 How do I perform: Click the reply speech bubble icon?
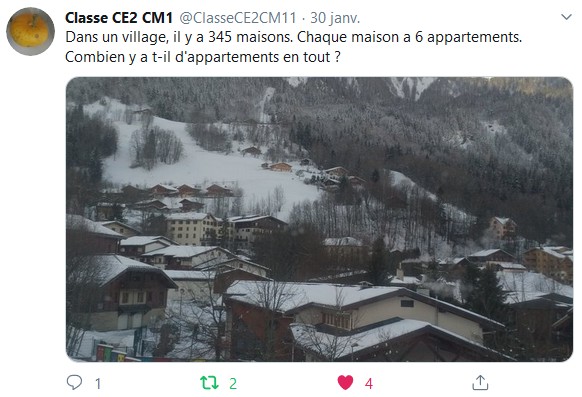coord(74,382)
